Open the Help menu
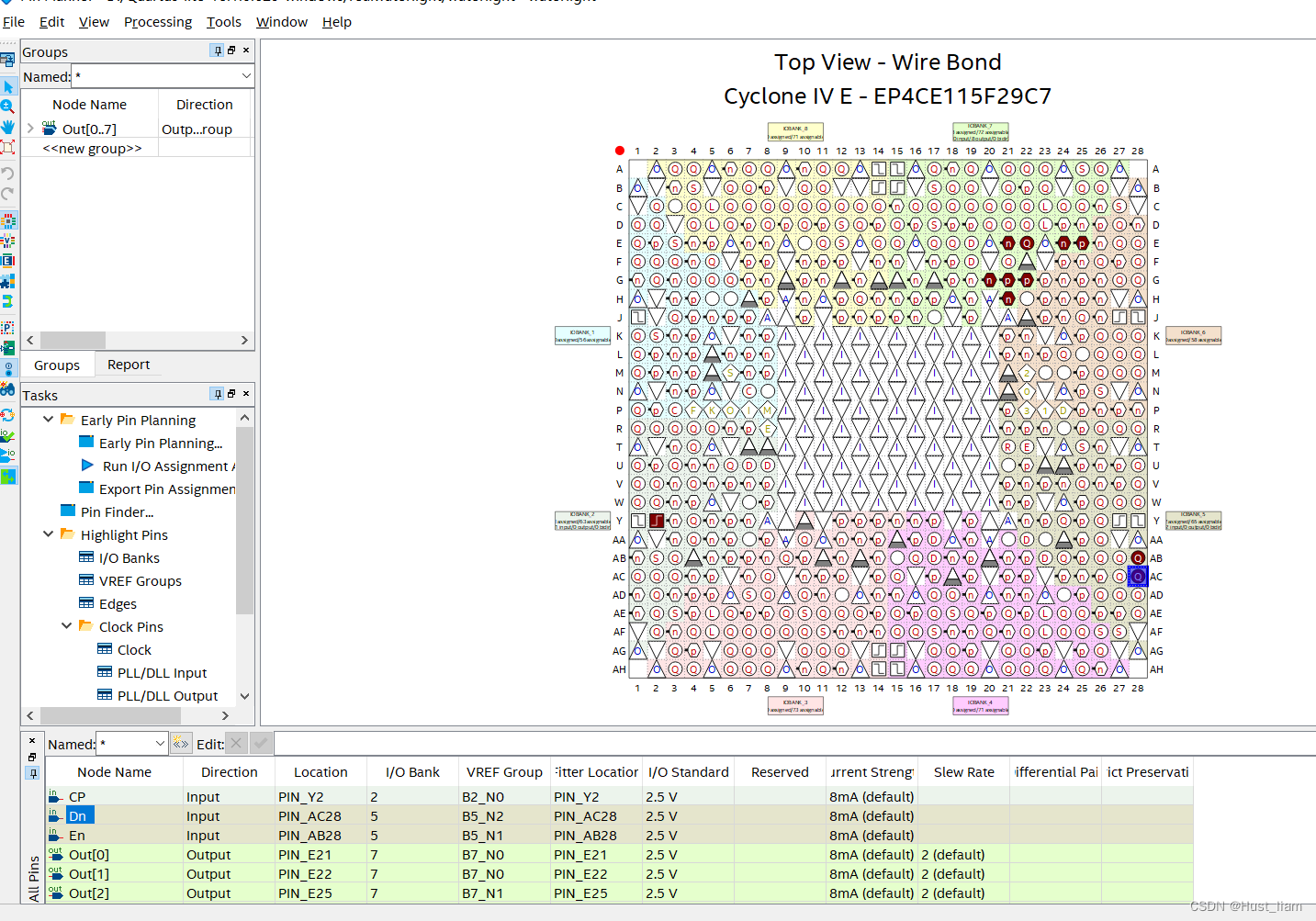This screenshot has height=921, width=1316. pos(337,22)
